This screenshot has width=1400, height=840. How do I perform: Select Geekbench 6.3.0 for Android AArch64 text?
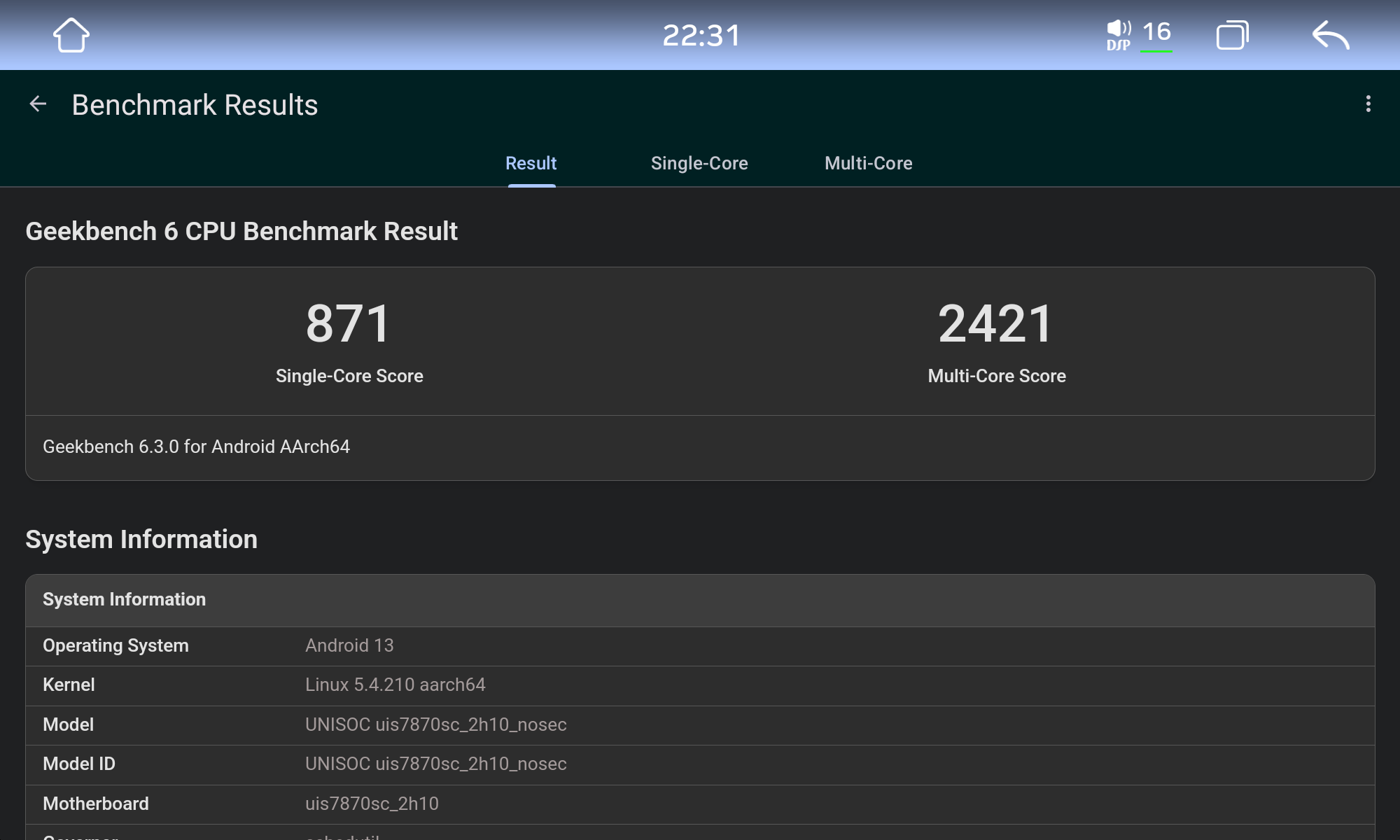point(196,447)
